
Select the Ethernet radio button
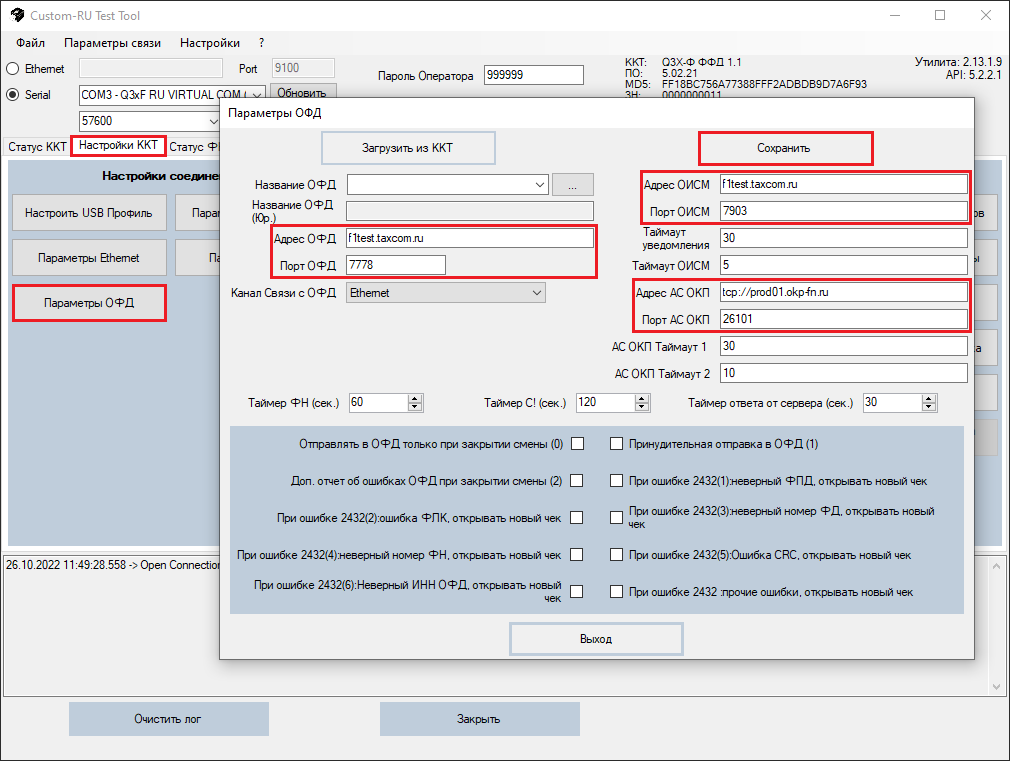(x=13, y=69)
